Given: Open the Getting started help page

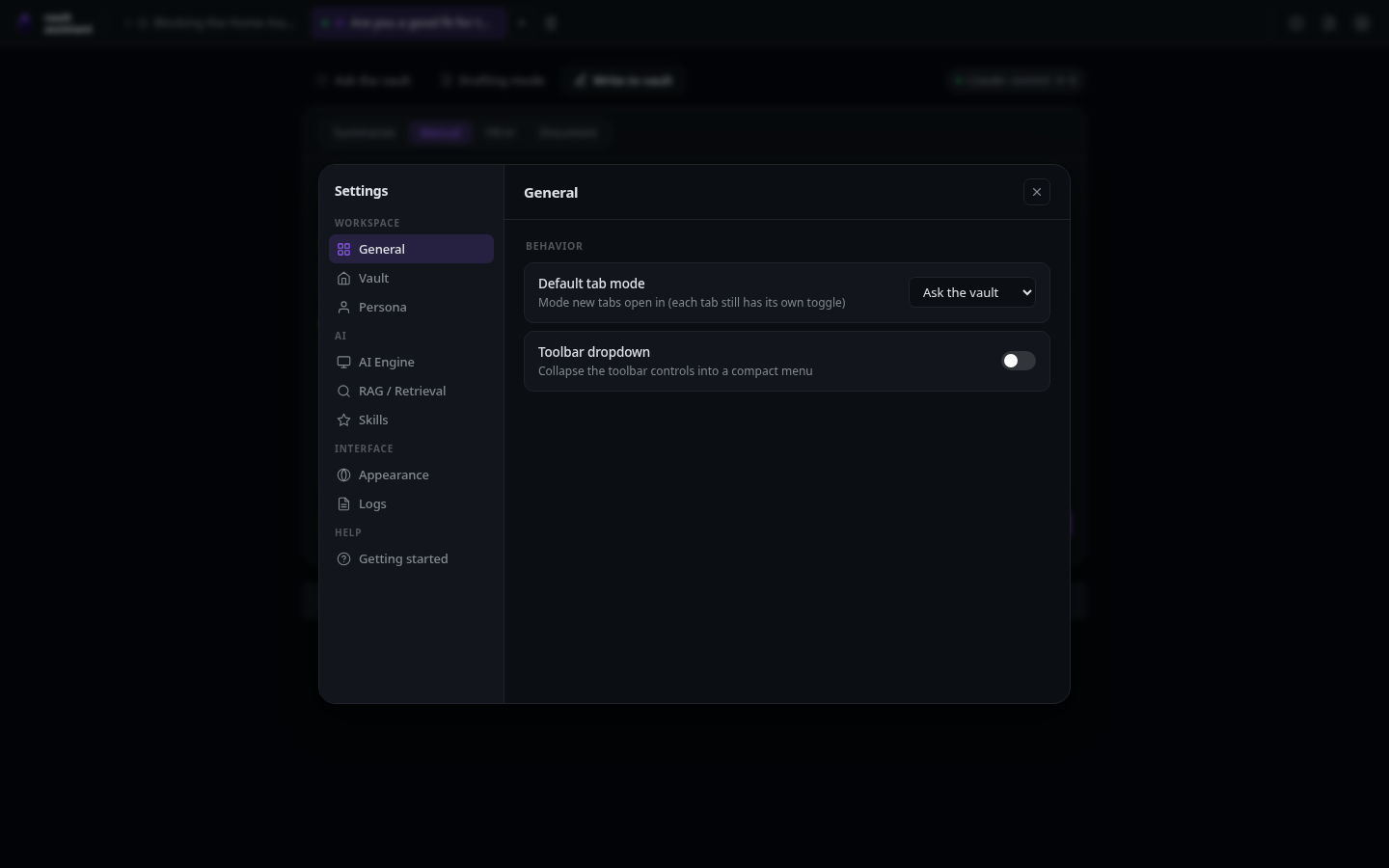Looking at the screenshot, I should pyautogui.click(x=411, y=558).
